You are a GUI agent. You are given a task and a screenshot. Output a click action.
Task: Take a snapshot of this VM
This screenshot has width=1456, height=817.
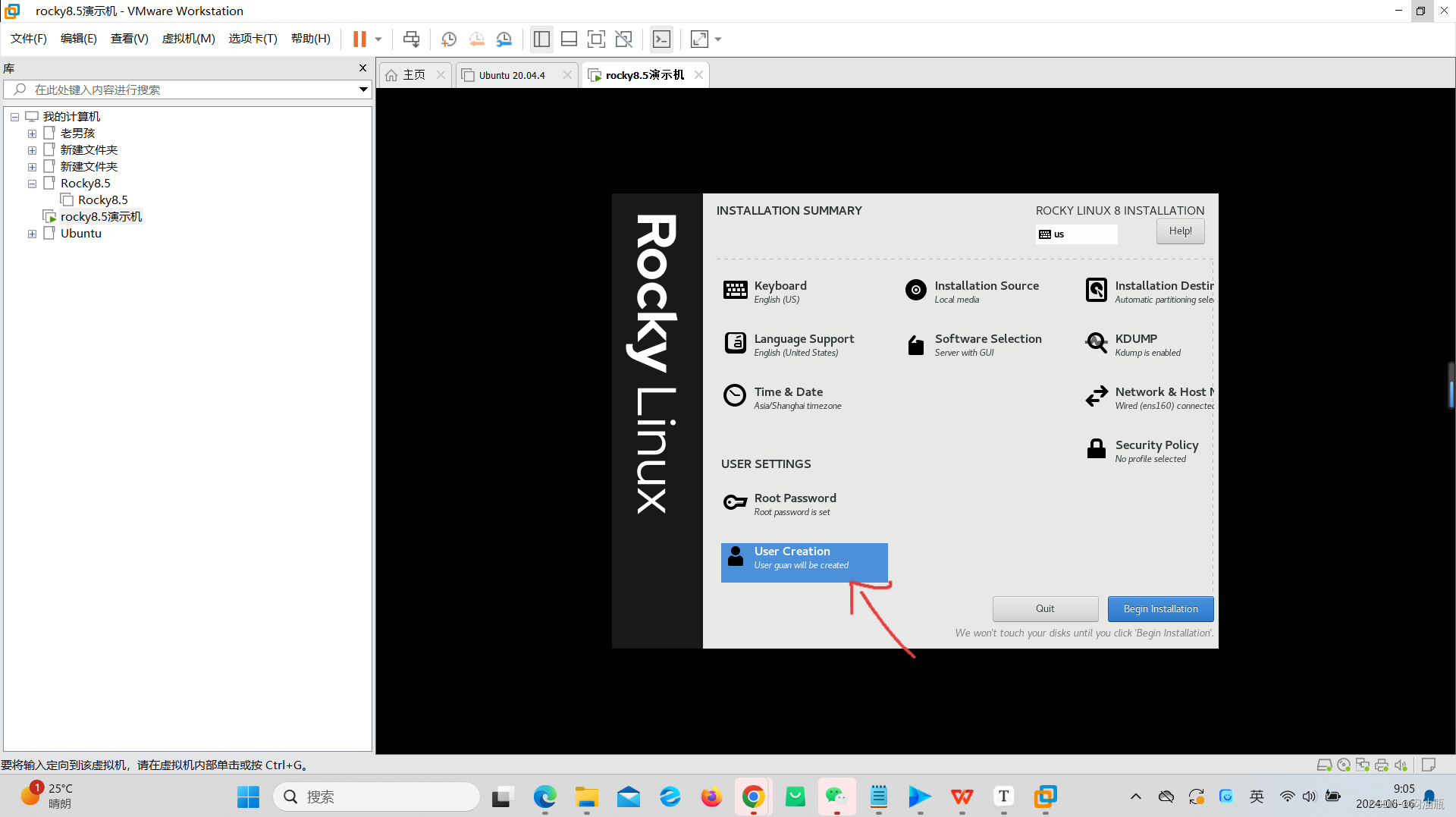(x=449, y=39)
